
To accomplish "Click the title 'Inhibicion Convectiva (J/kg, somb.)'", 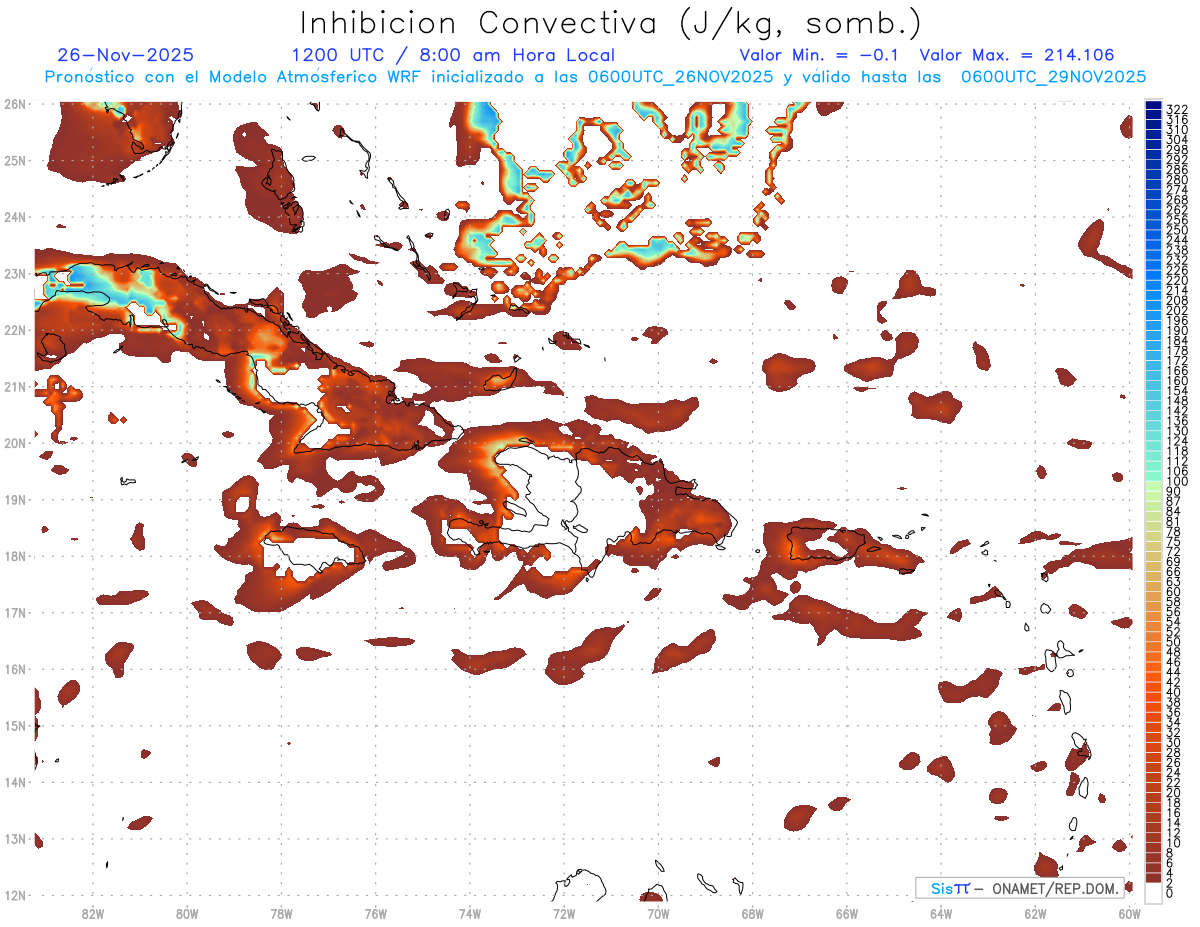I will (x=611, y=23).
